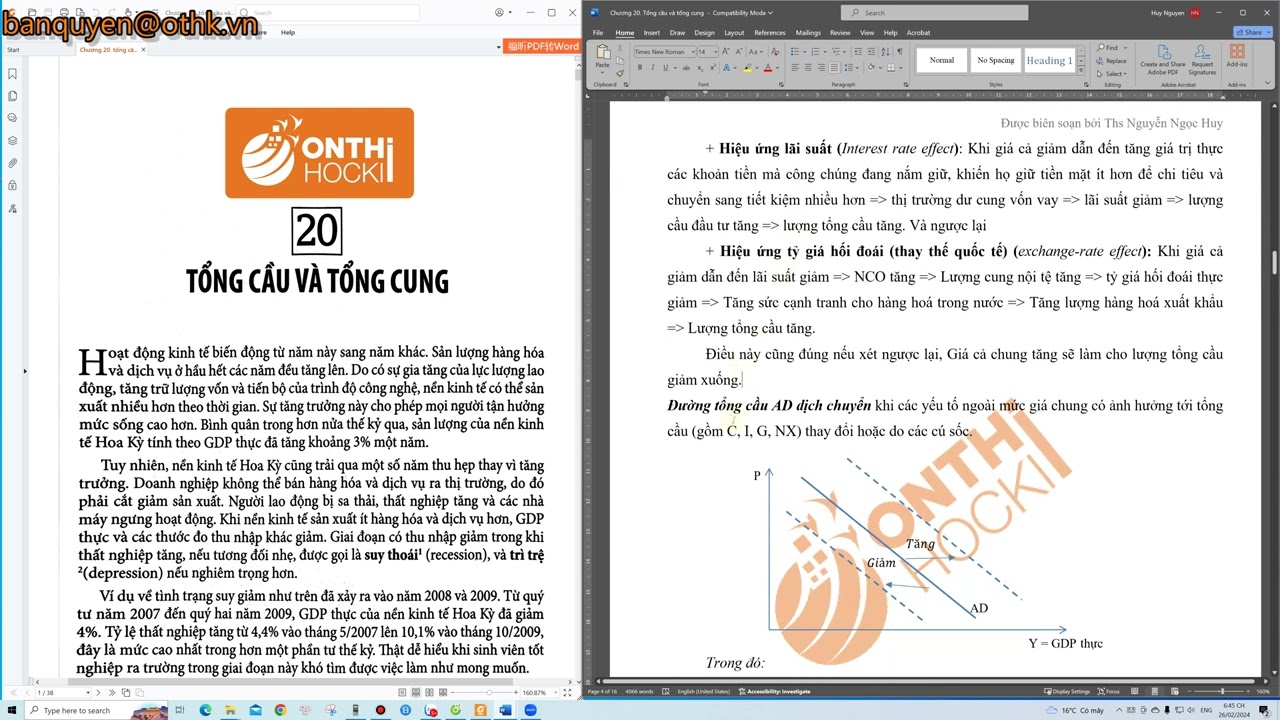Screen dimensions: 1280x720
Task: Open the Help menu in the PDF reader
Action: click(x=288, y=32)
